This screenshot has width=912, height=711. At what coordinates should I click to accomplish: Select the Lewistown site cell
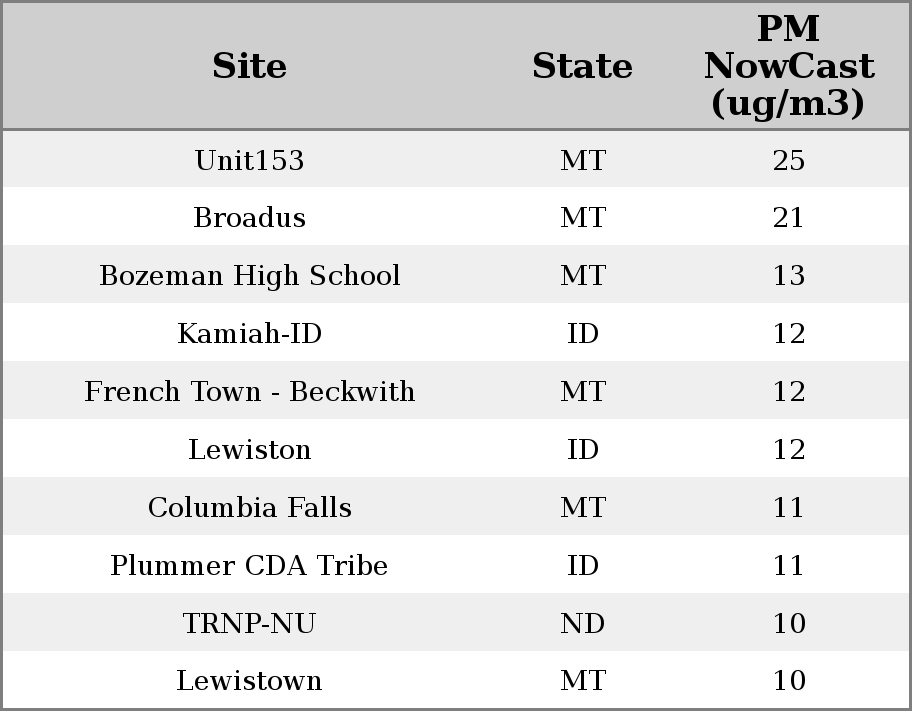(x=249, y=681)
